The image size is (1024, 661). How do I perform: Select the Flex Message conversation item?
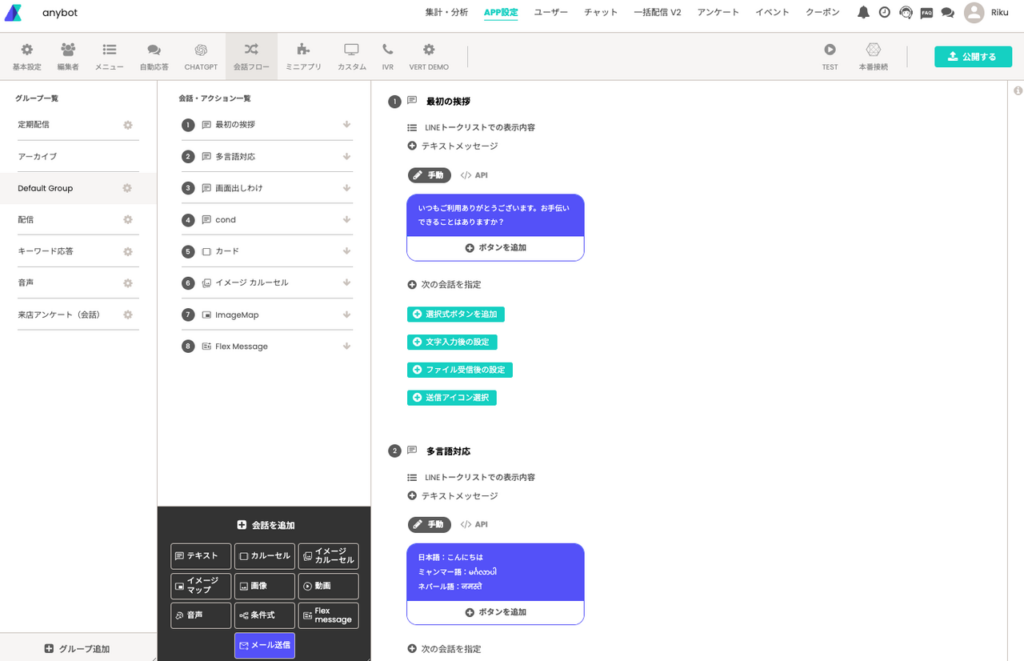tap(241, 346)
